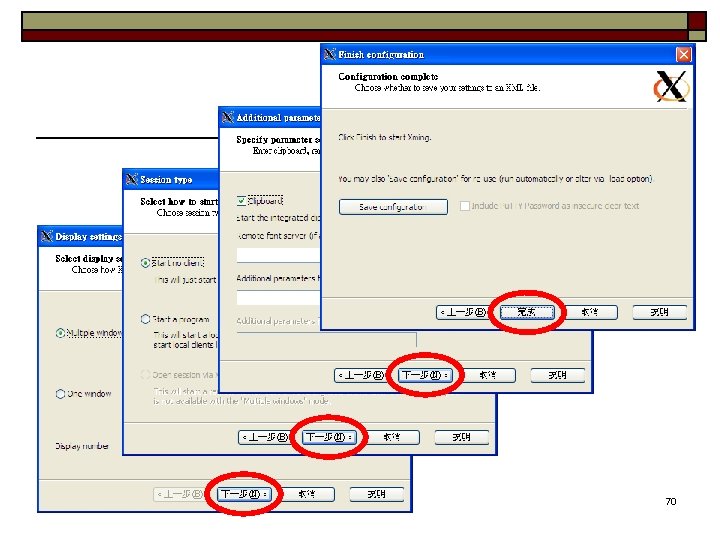Click 下一步 in Additional parameters window

(425, 375)
